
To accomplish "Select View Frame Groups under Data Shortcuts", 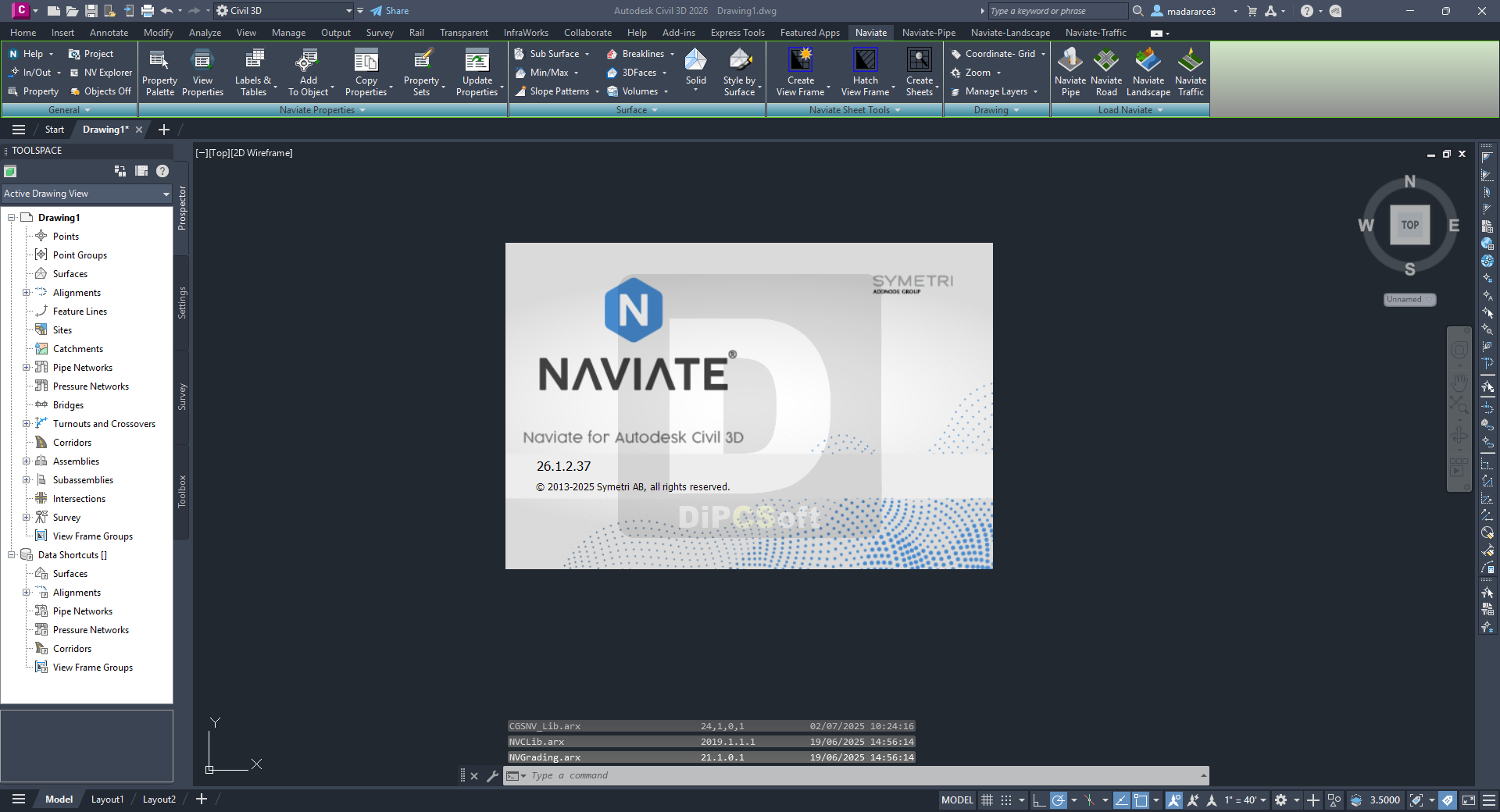I will click(93, 668).
